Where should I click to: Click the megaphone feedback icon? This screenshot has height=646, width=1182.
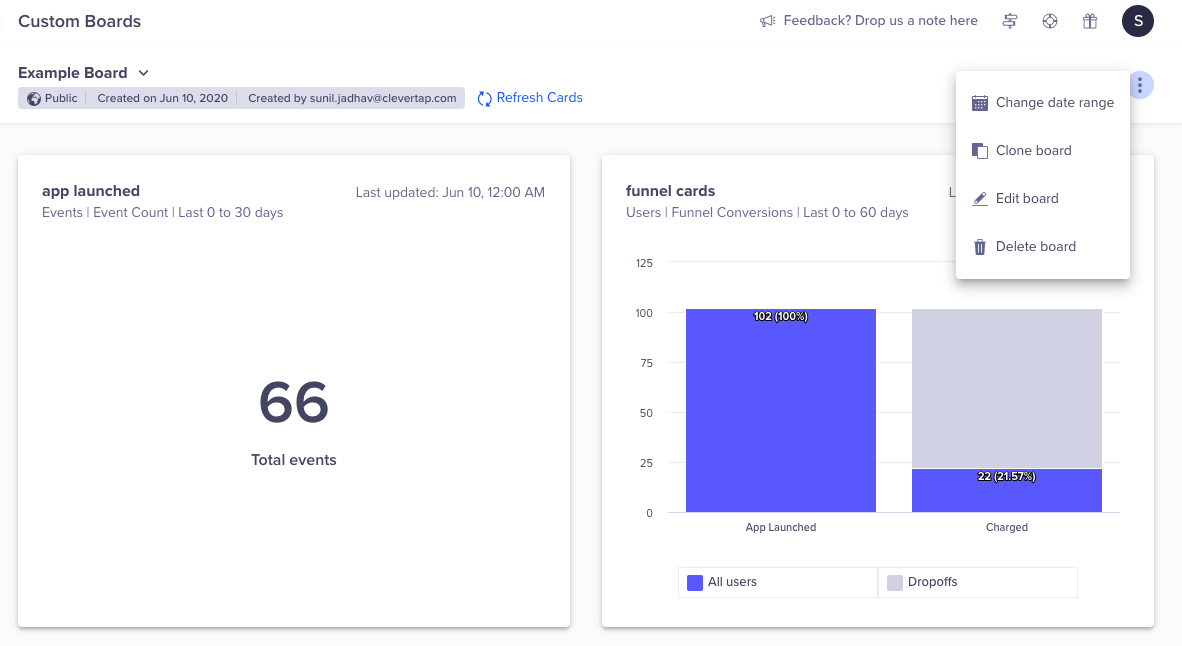point(769,20)
